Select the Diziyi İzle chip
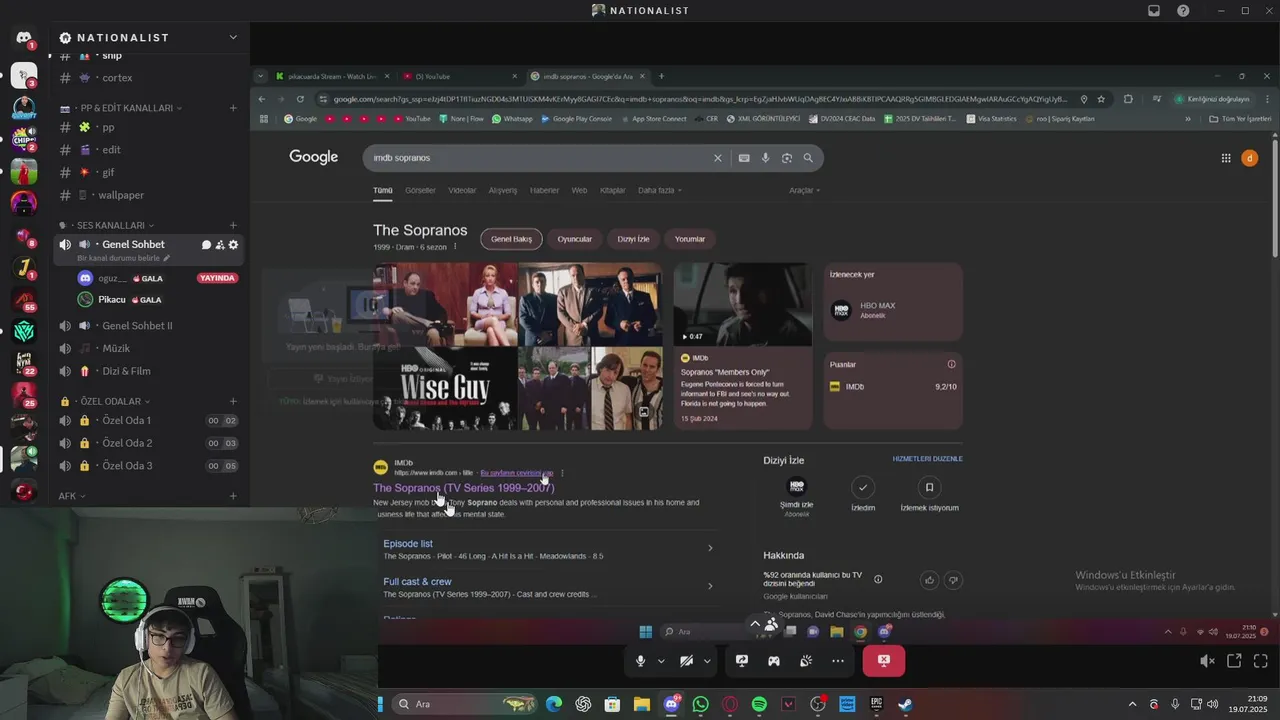1280x720 pixels. [x=633, y=239]
